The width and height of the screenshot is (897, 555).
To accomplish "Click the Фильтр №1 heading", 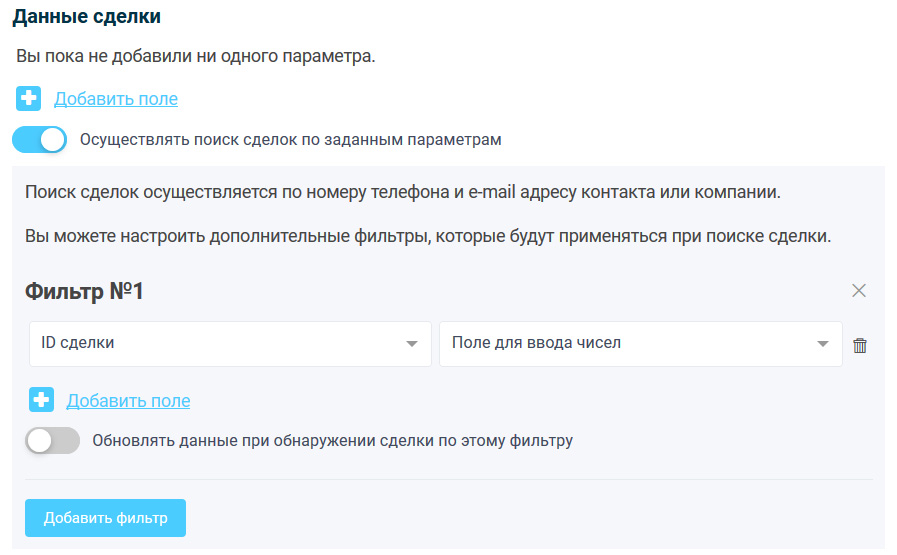I will tap(84, 291).
